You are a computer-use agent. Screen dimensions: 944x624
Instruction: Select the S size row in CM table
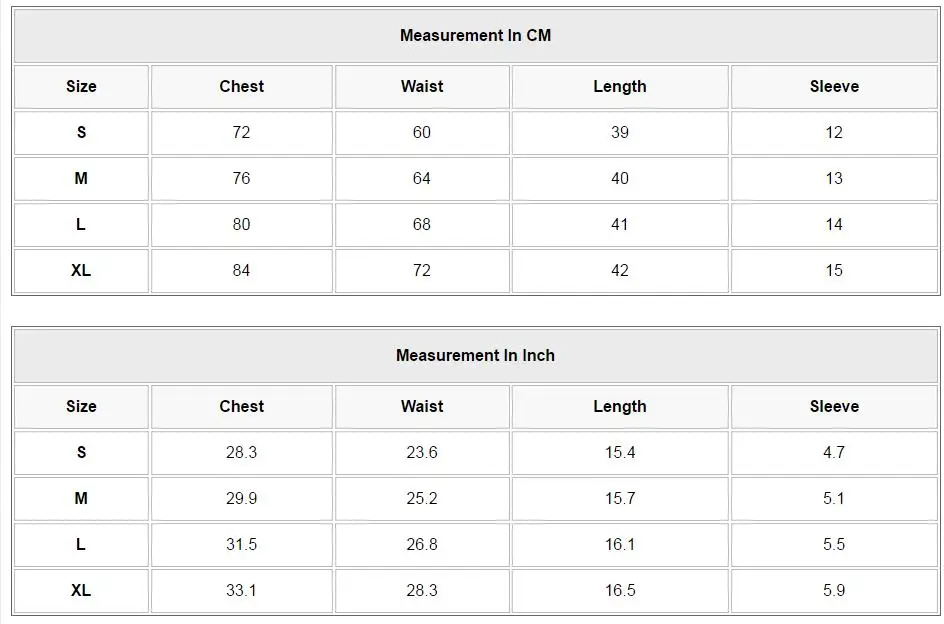point(81,133)
